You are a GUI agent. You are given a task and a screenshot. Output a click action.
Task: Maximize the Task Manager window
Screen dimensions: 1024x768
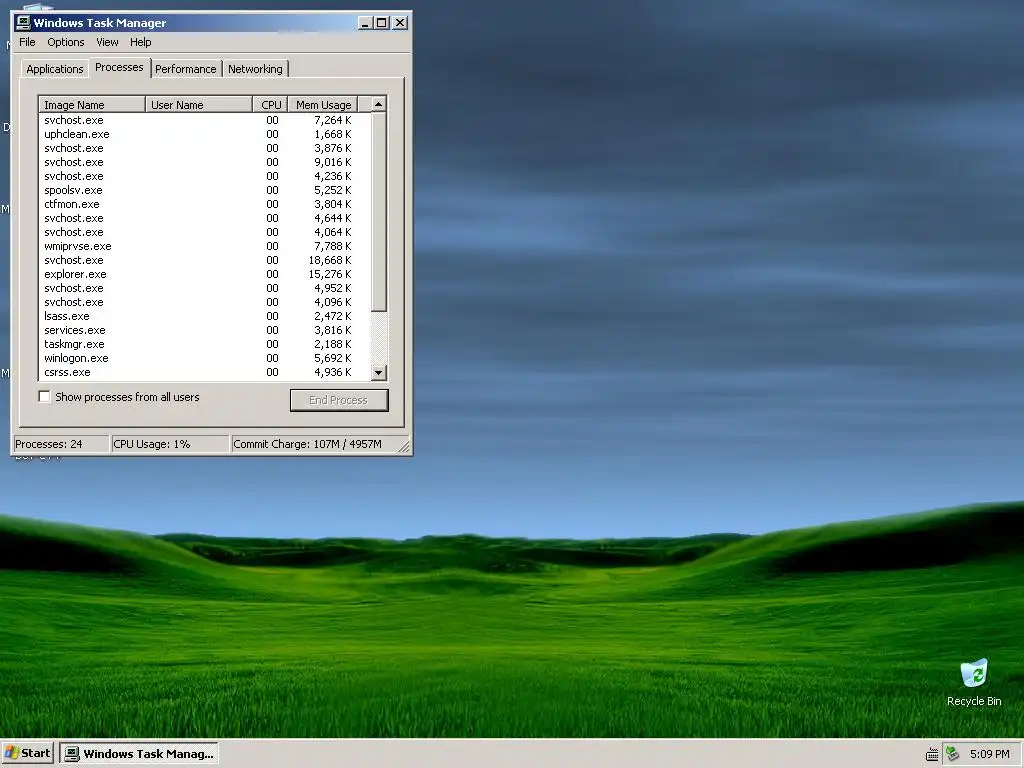(382, 23)
